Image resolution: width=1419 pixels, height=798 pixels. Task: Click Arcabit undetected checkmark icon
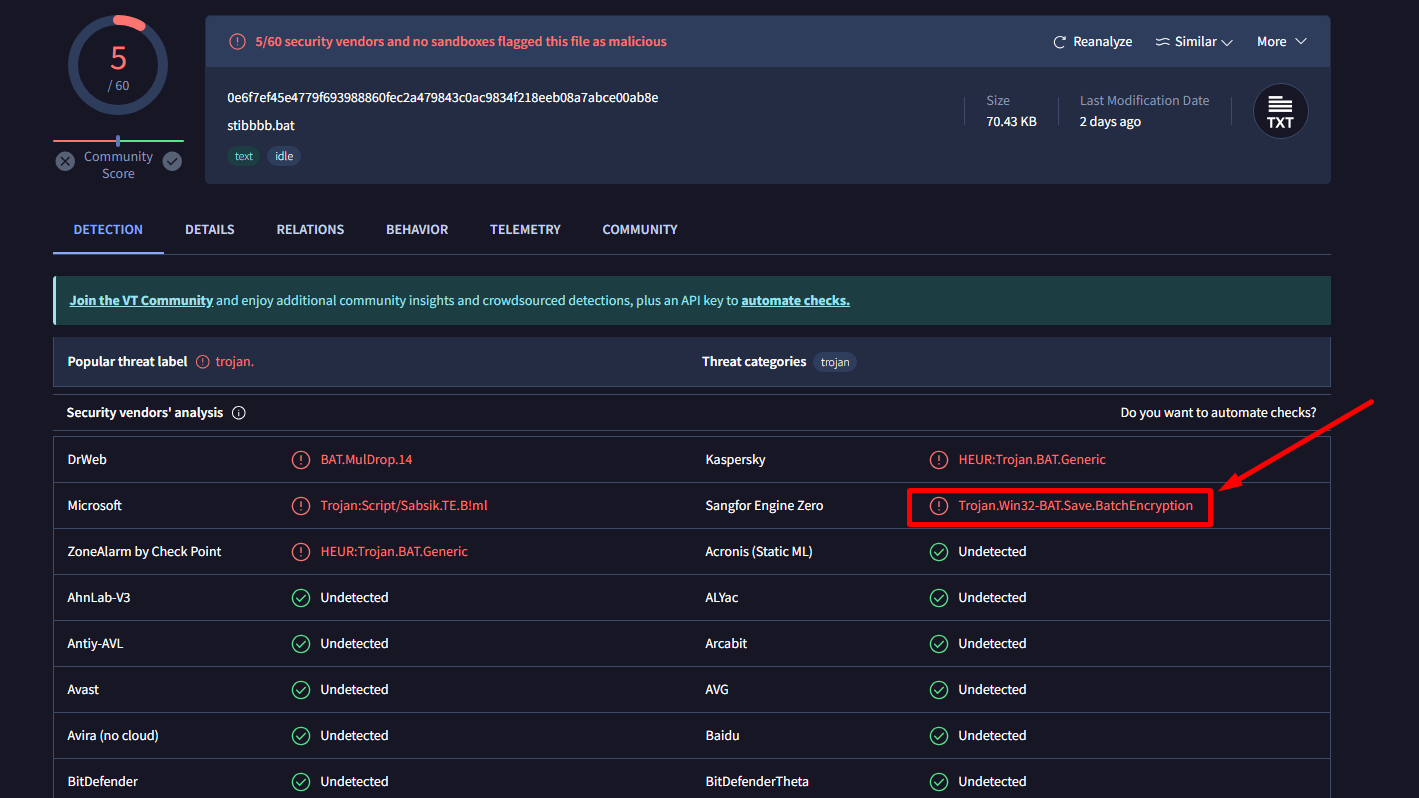(939, 644)
